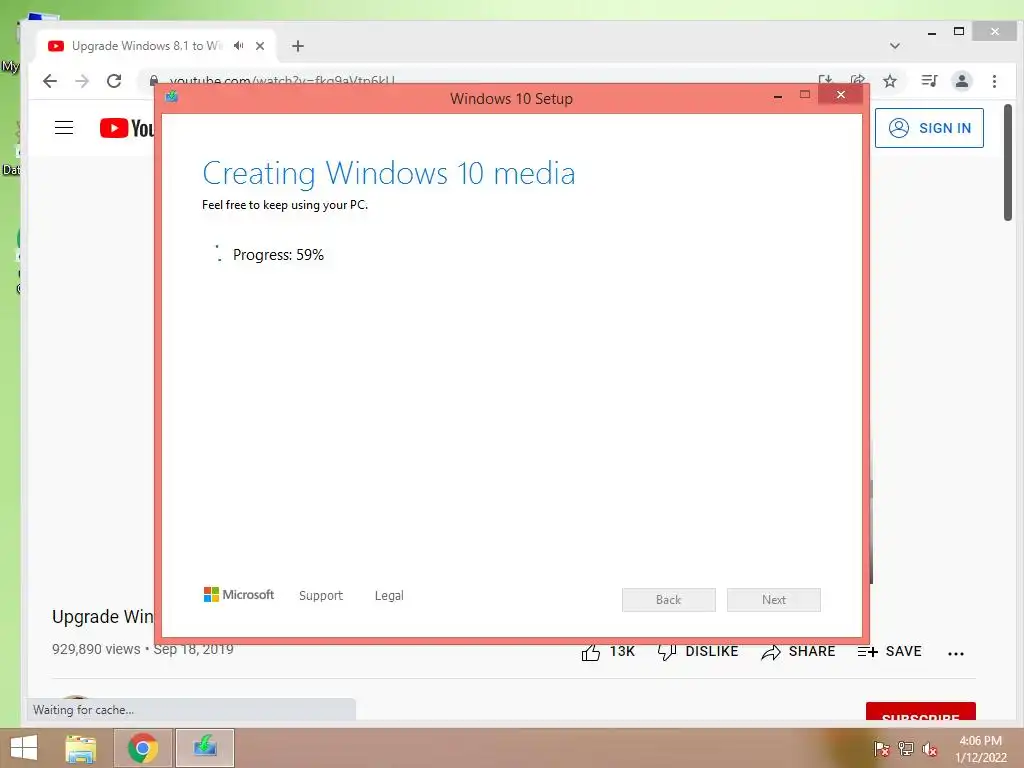This screenshot has height=768, width=1024.
Task: Select the Windows Setup taskbar icon
Action: pos(205,748)
